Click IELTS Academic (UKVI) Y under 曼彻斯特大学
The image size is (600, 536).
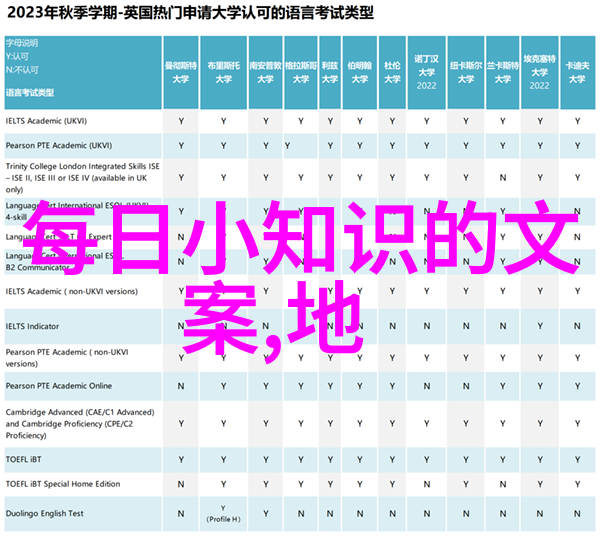pos(181,121)
